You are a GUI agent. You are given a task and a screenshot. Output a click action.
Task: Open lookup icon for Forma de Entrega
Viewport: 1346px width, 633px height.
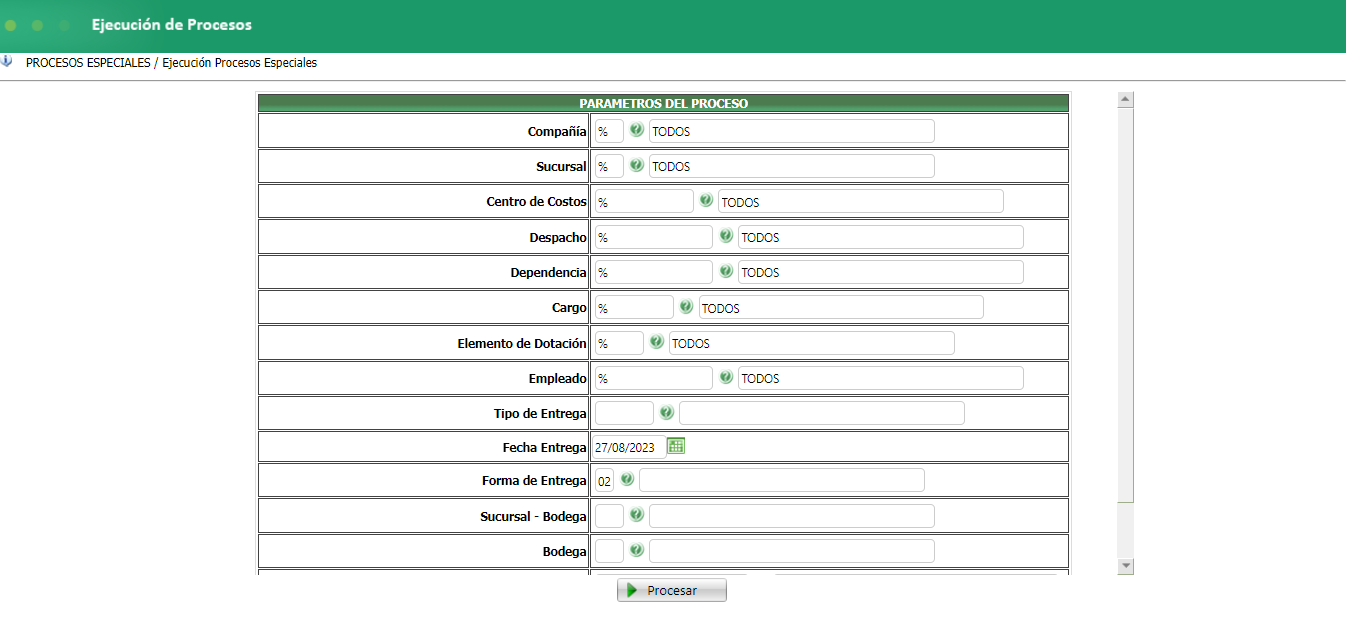(x=627, y=479)
